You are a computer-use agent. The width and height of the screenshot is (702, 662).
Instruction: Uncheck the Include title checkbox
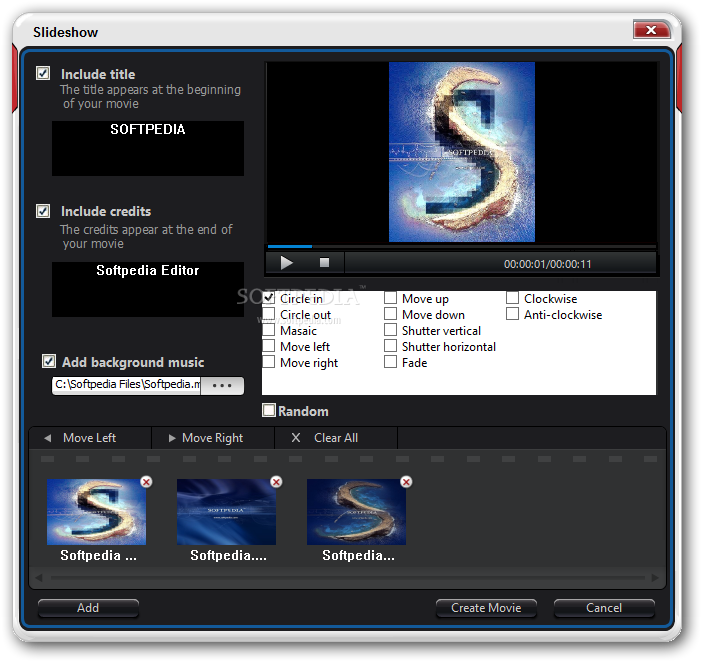tap(43, 73)
